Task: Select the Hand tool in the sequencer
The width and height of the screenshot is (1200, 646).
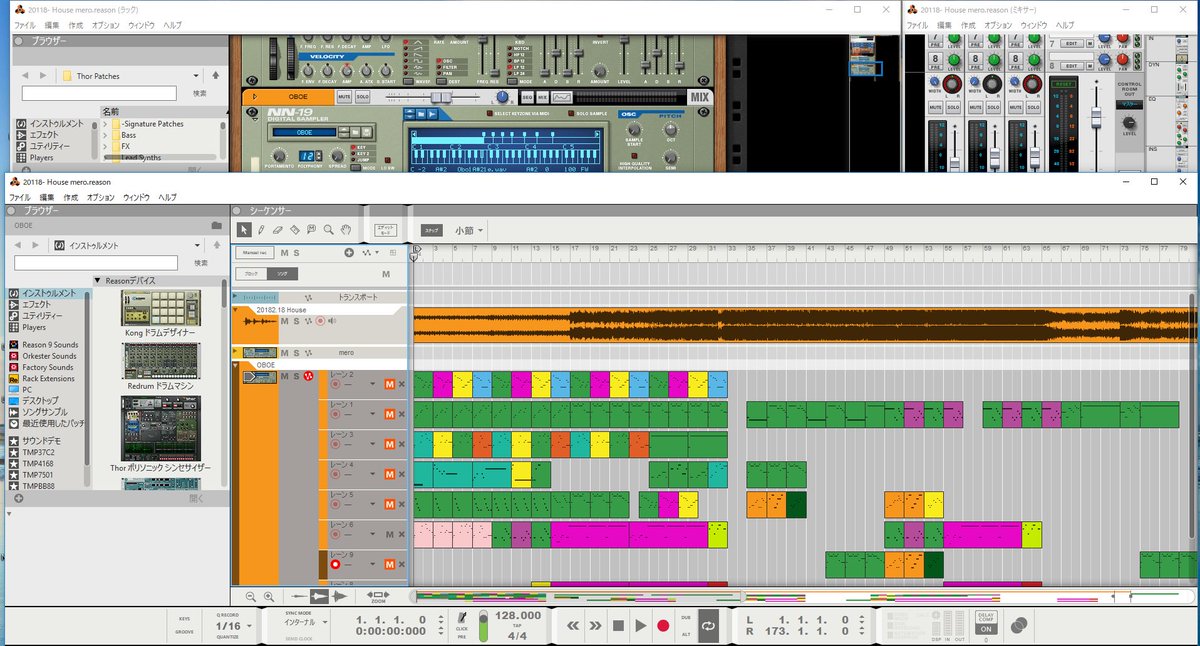Action: point(345,229)
